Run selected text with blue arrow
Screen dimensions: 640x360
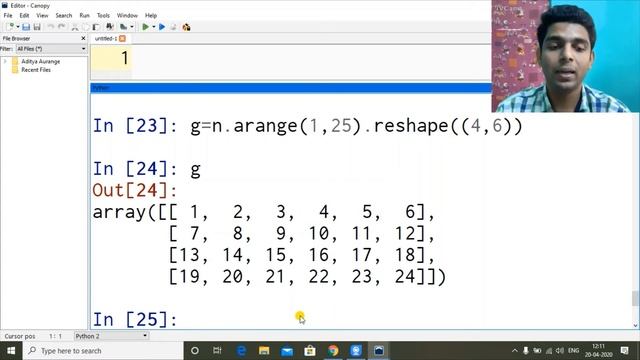click(162, 27)
